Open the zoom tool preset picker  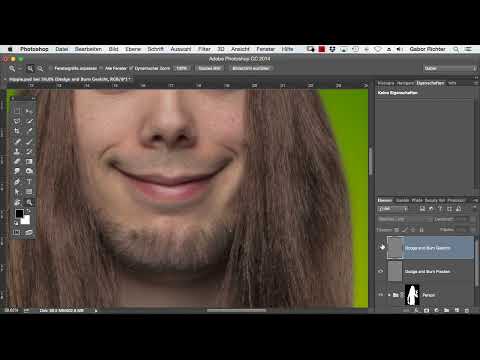coord(14,68)
